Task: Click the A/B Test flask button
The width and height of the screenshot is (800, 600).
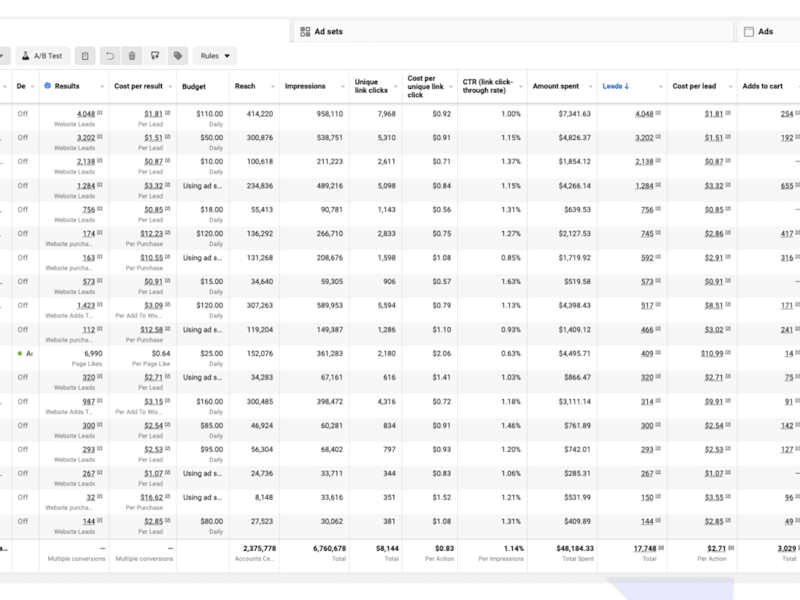Action: pyautogui.click(x=42, y=56)
